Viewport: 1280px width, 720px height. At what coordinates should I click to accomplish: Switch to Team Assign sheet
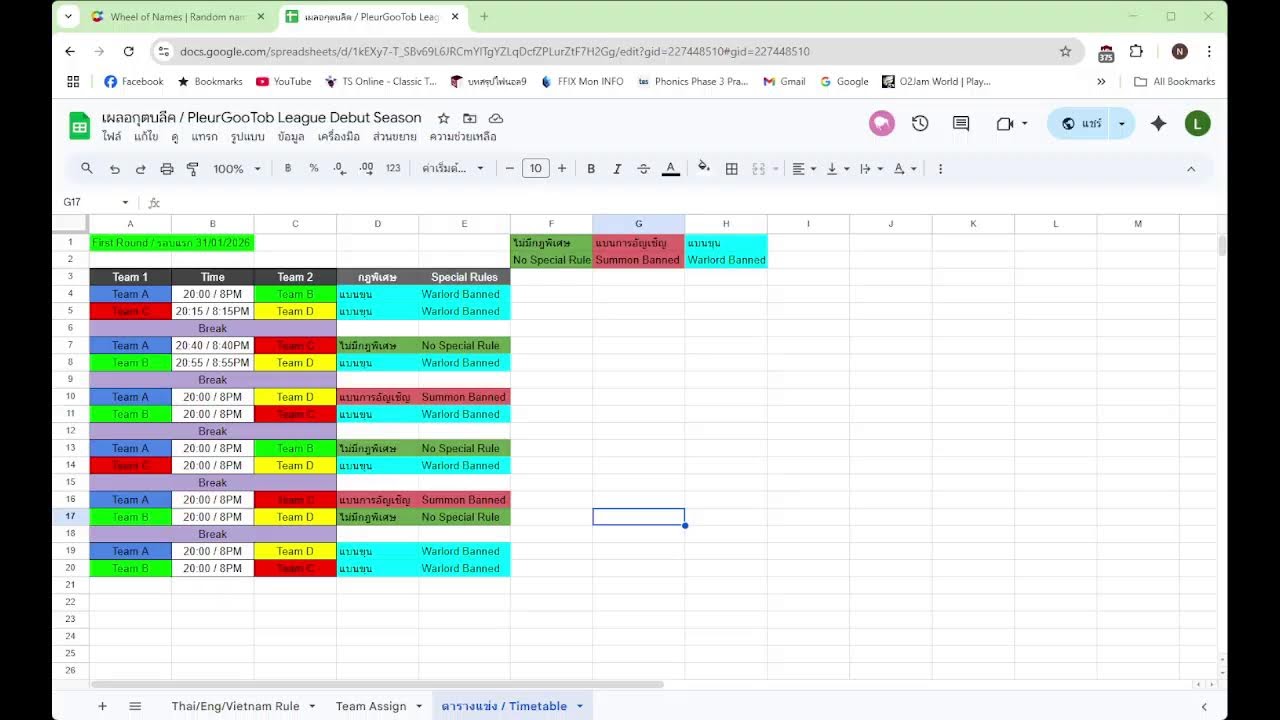click(371, 706)
